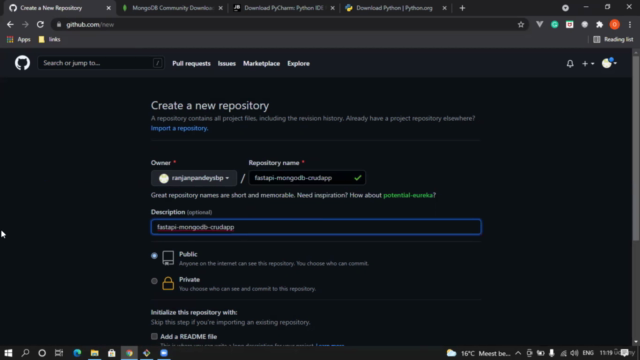Open Cortana circle on taskbar
The image size is (640, 360).
click(x=42, y=353)
